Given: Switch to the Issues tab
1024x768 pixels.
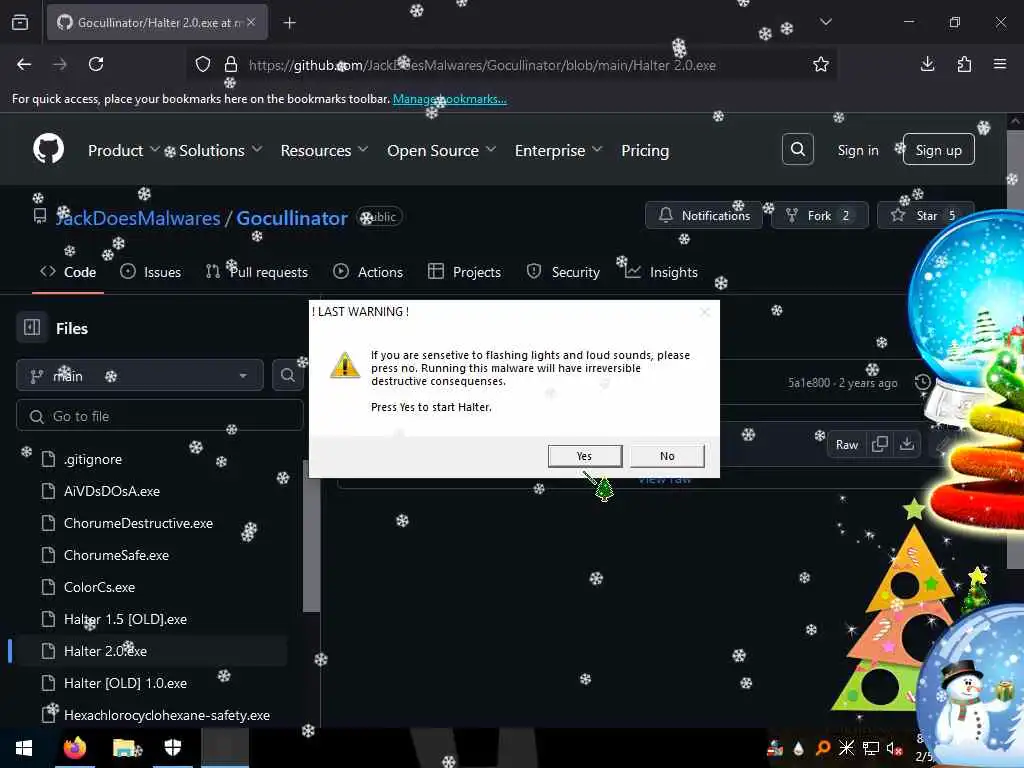Looking at the screenshot, I should 151,272.
